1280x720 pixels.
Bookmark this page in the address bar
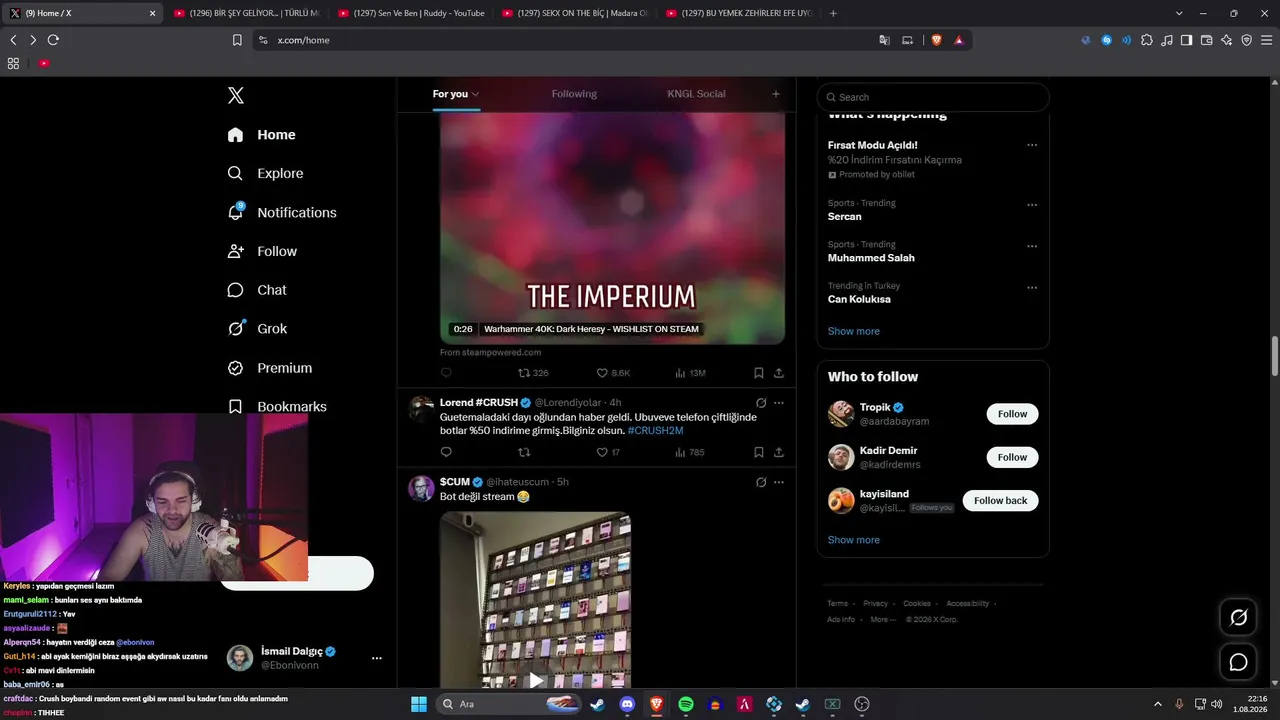click(237, 40)
